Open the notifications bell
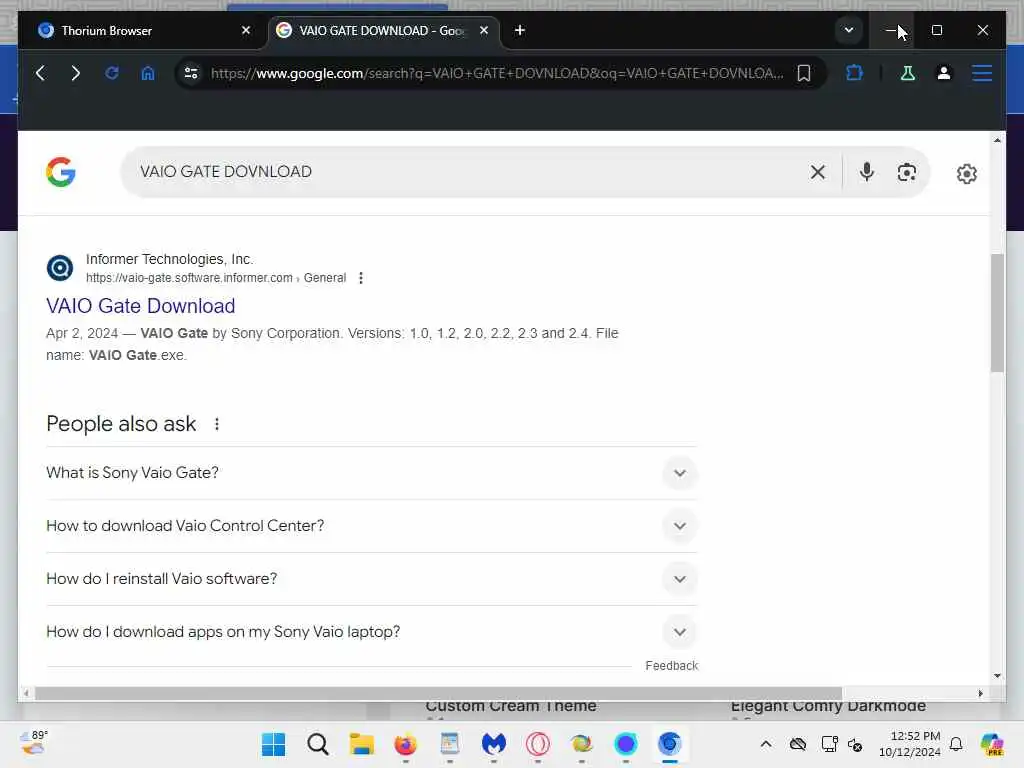 956,744
